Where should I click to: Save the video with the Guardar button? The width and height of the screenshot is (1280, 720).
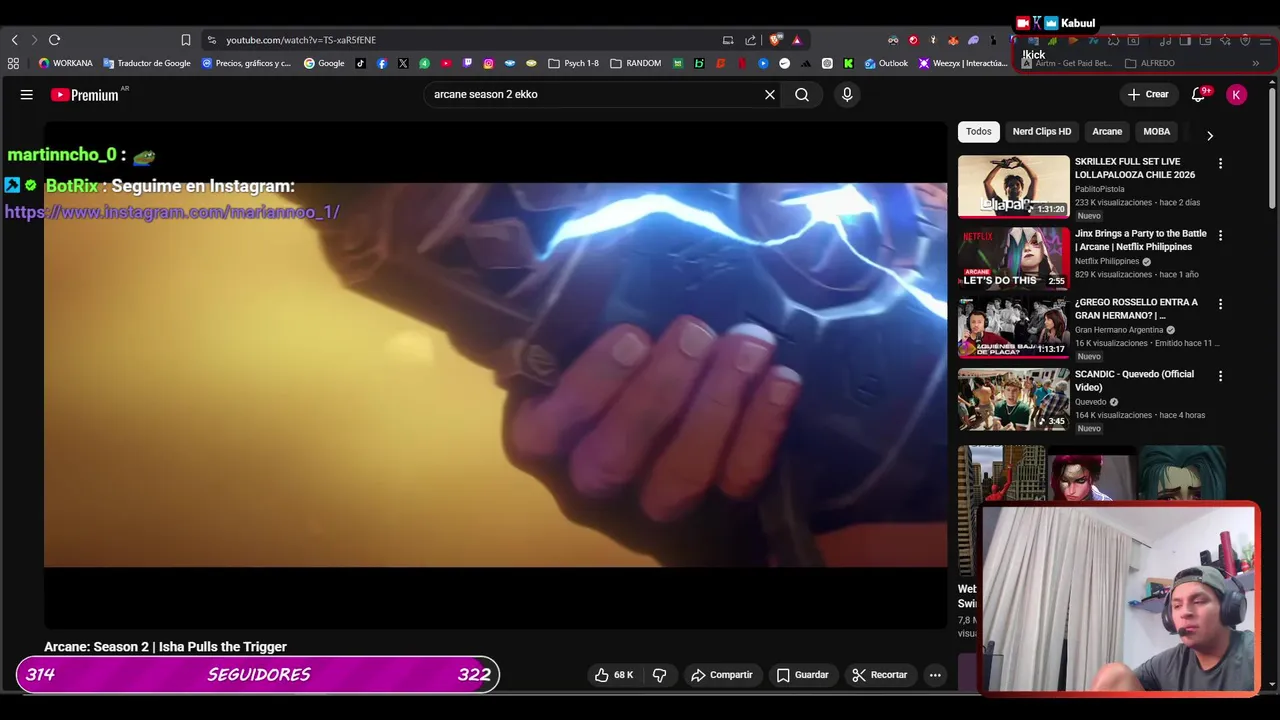[x=803, y=675]
